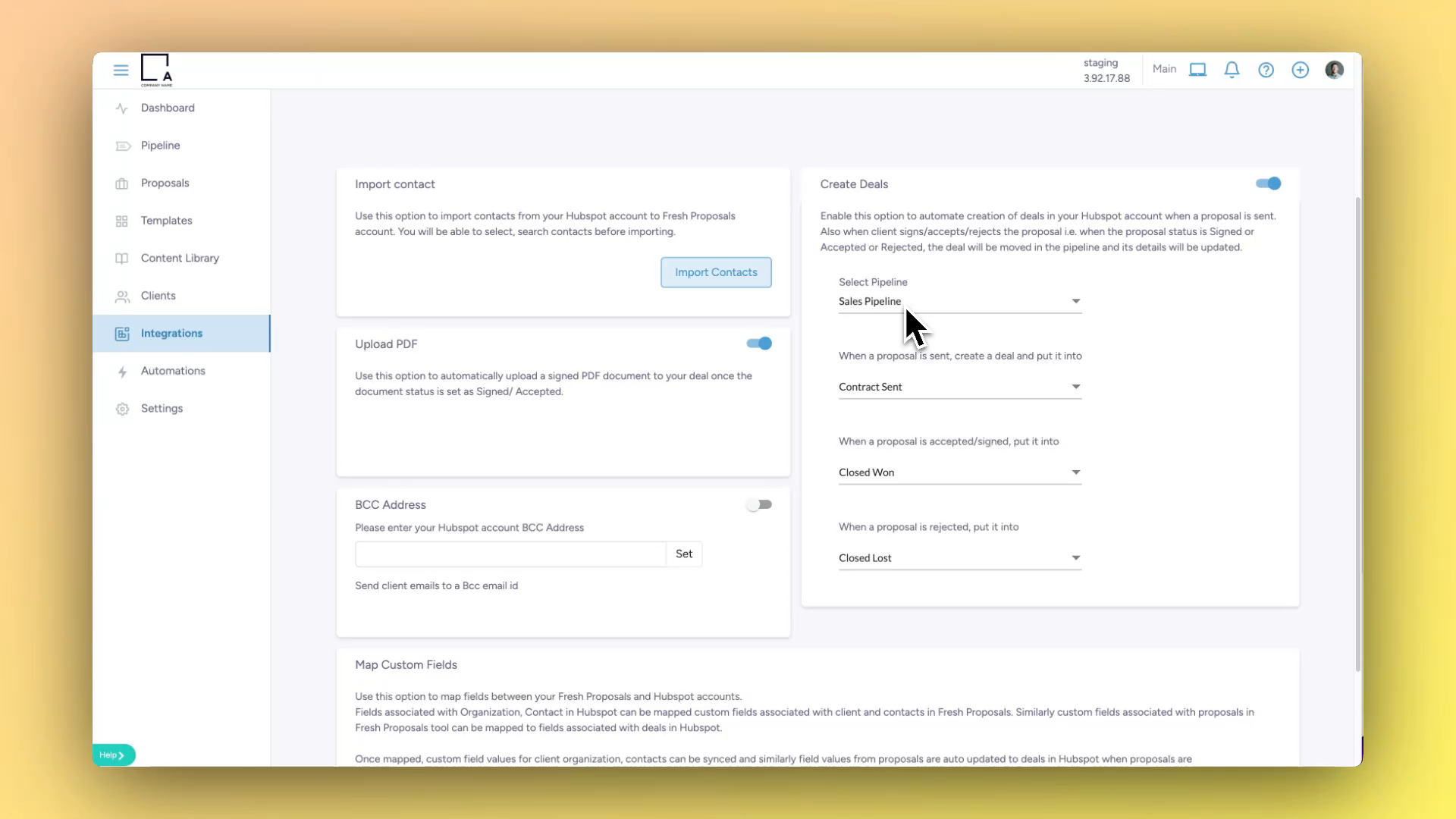
Task: Enable the BCC Address toggle
Action: pyautogui.click(x=758, y=504)
